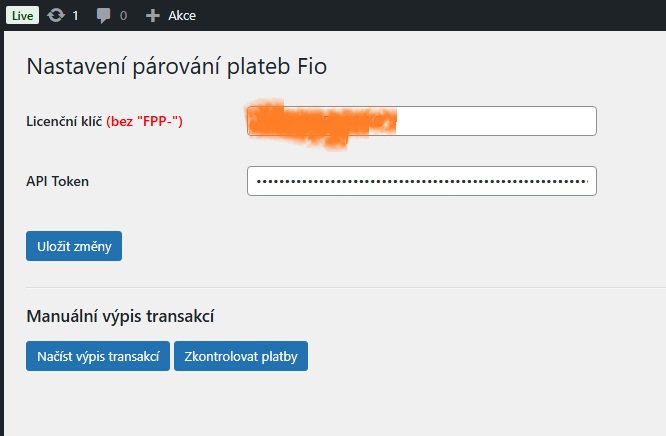
Task: Open updates via the circular arrows icon
Action: (x=56, y=15)
